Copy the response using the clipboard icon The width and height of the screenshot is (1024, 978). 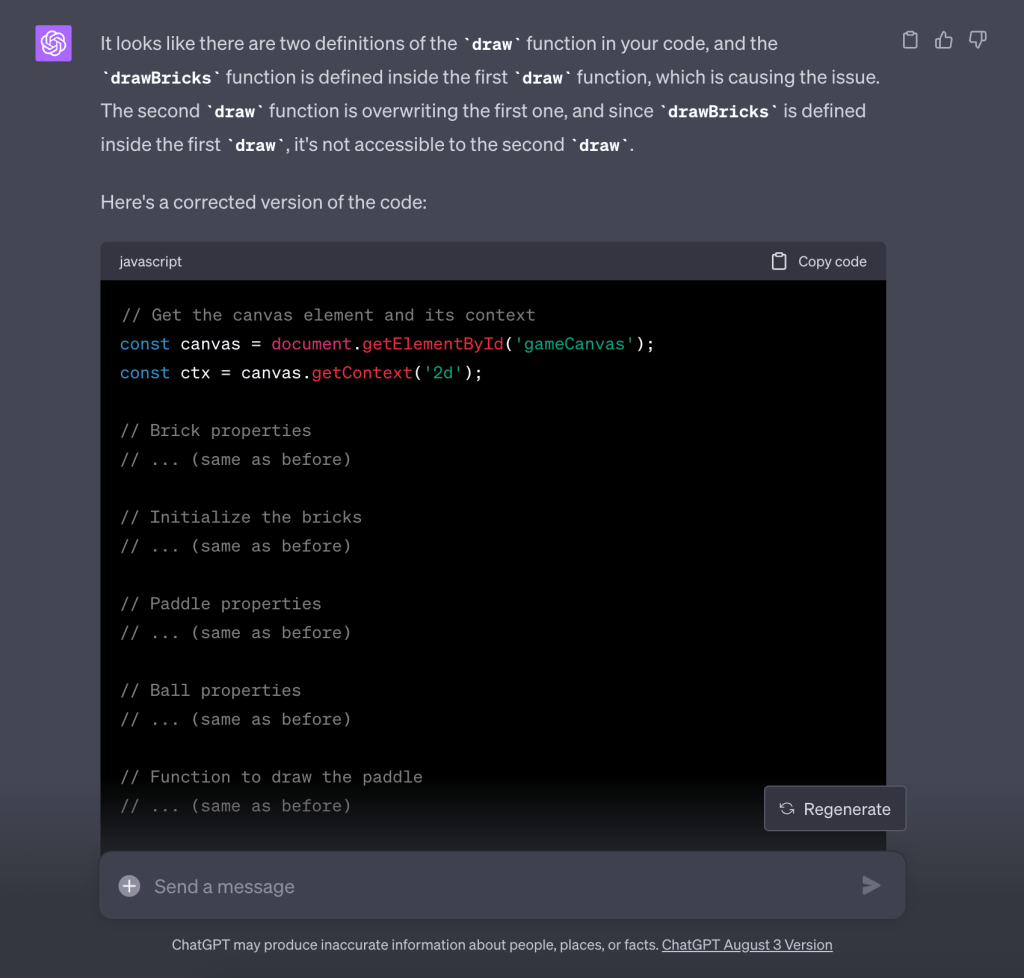(910, 40)
